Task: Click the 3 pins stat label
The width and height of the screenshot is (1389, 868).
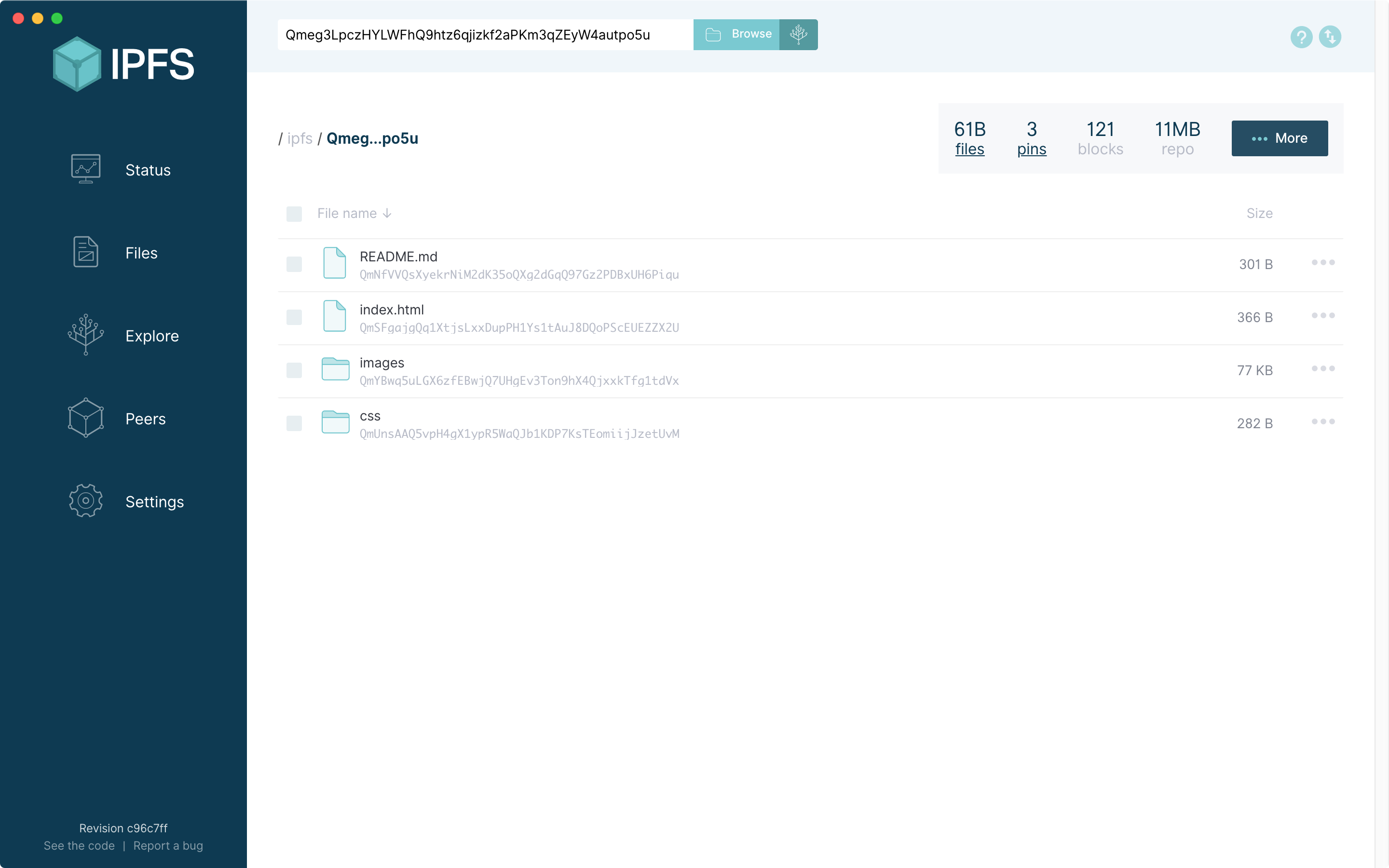Action: click(1031, 148)
